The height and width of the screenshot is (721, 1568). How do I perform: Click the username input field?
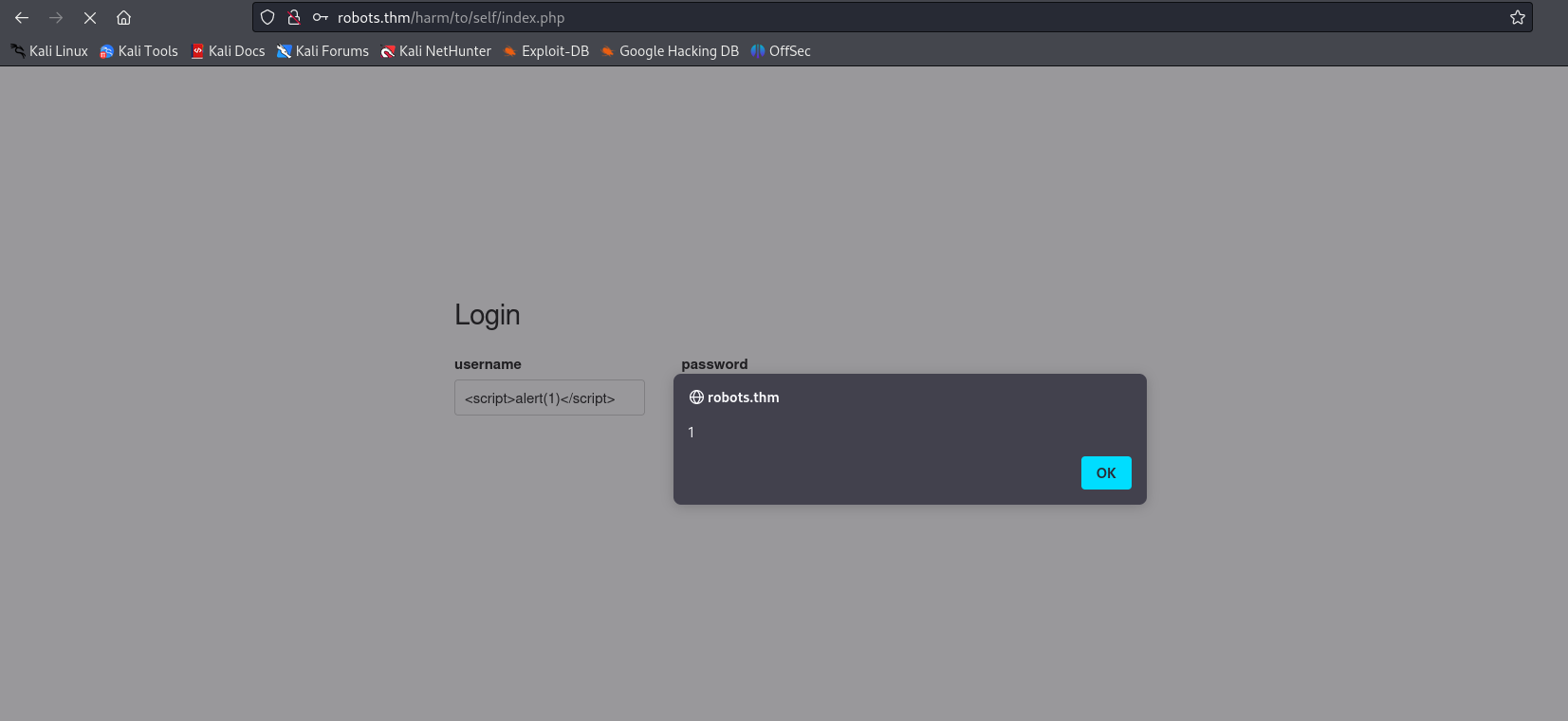pyautogui.click(x=549, y=397)
